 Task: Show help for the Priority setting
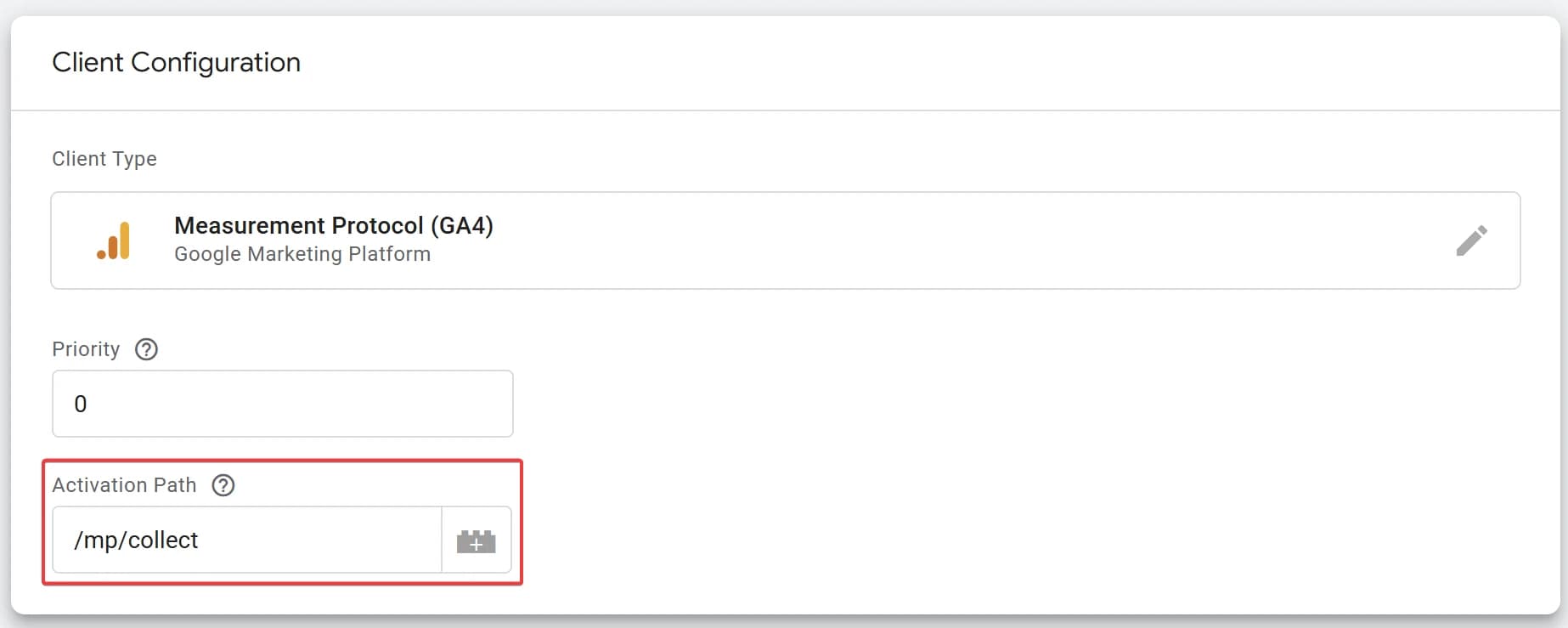pos(146,349)
